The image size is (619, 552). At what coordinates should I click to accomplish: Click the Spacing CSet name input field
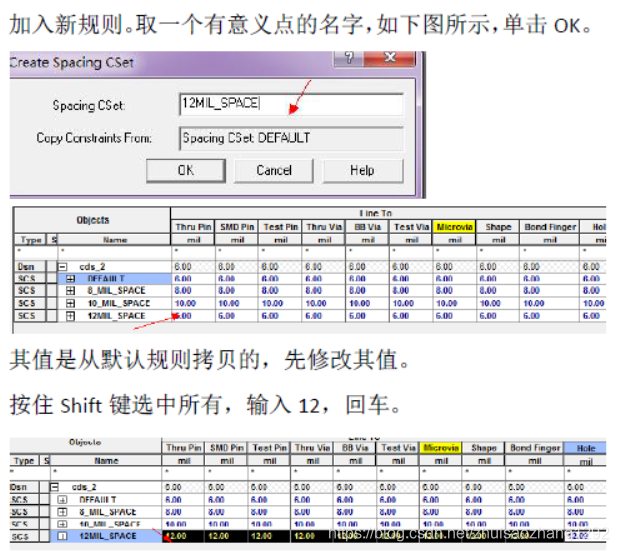pyautogui.click(x=290, y=104)
